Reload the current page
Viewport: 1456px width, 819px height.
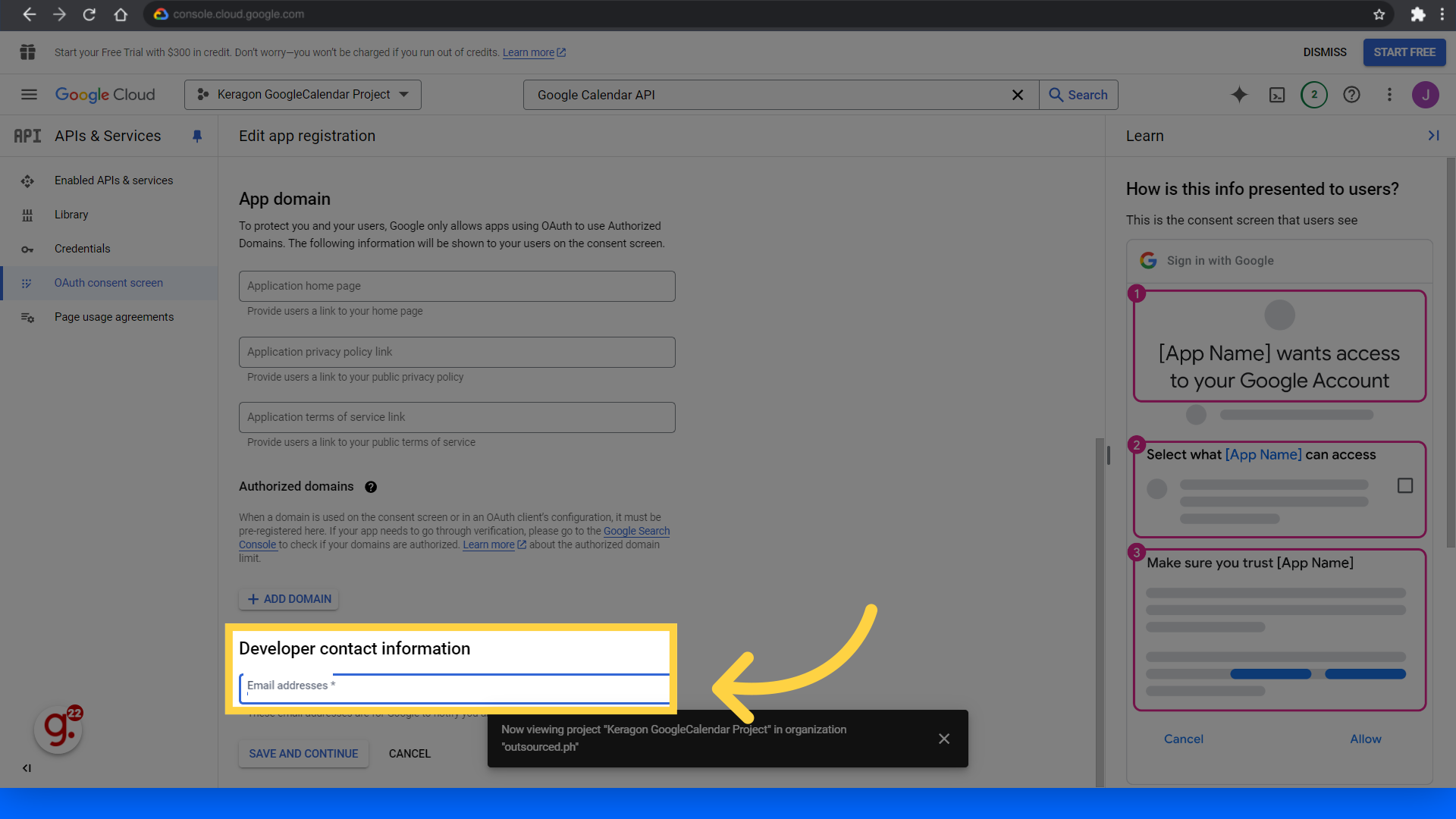(x=89, y=14)
